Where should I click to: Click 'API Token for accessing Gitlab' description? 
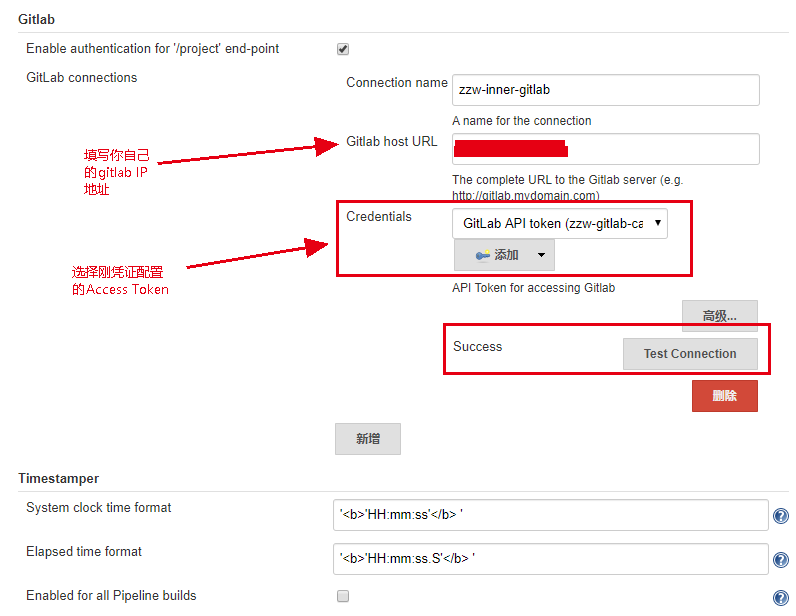[534, 288]
